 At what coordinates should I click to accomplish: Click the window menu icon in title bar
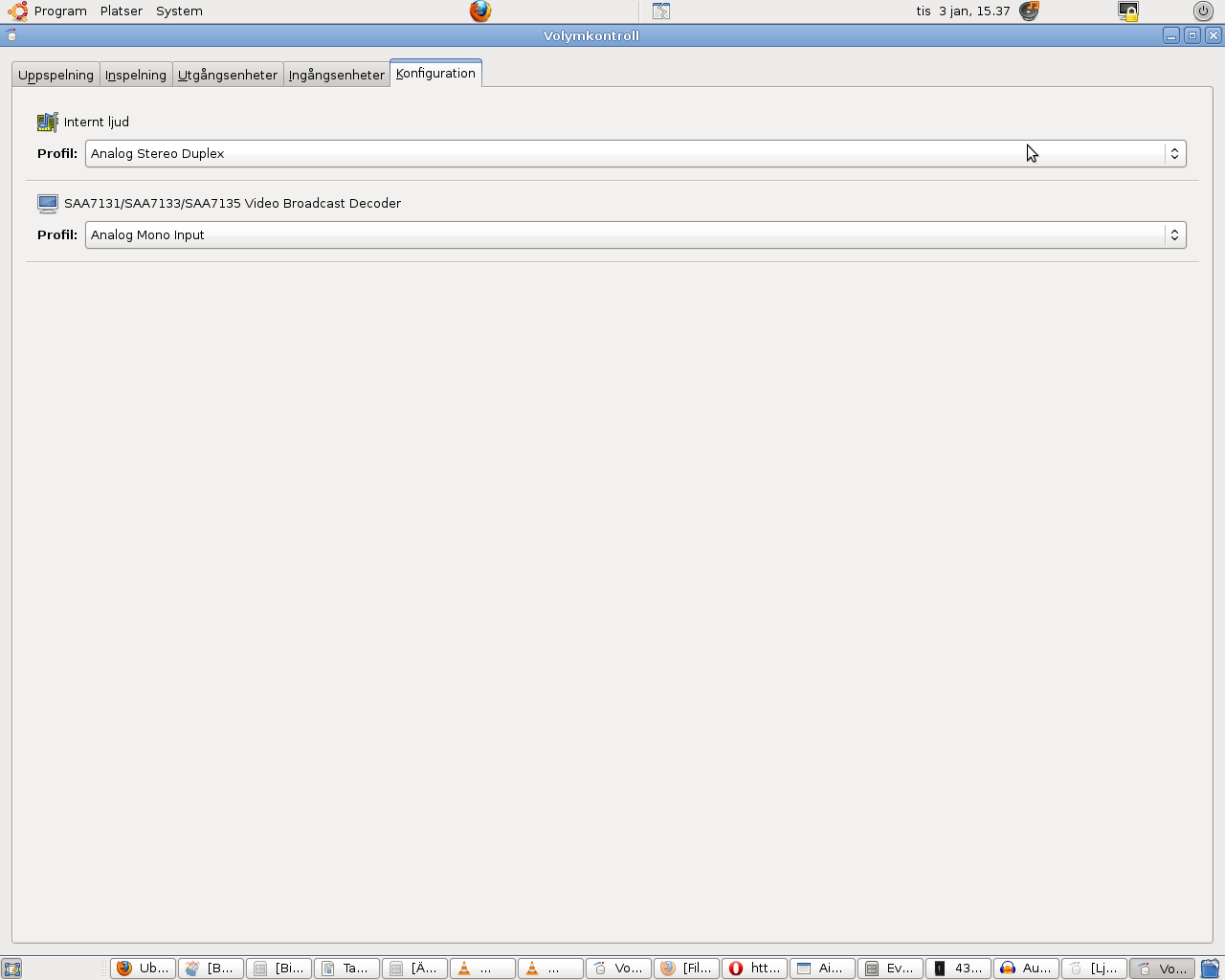[11, 35]
